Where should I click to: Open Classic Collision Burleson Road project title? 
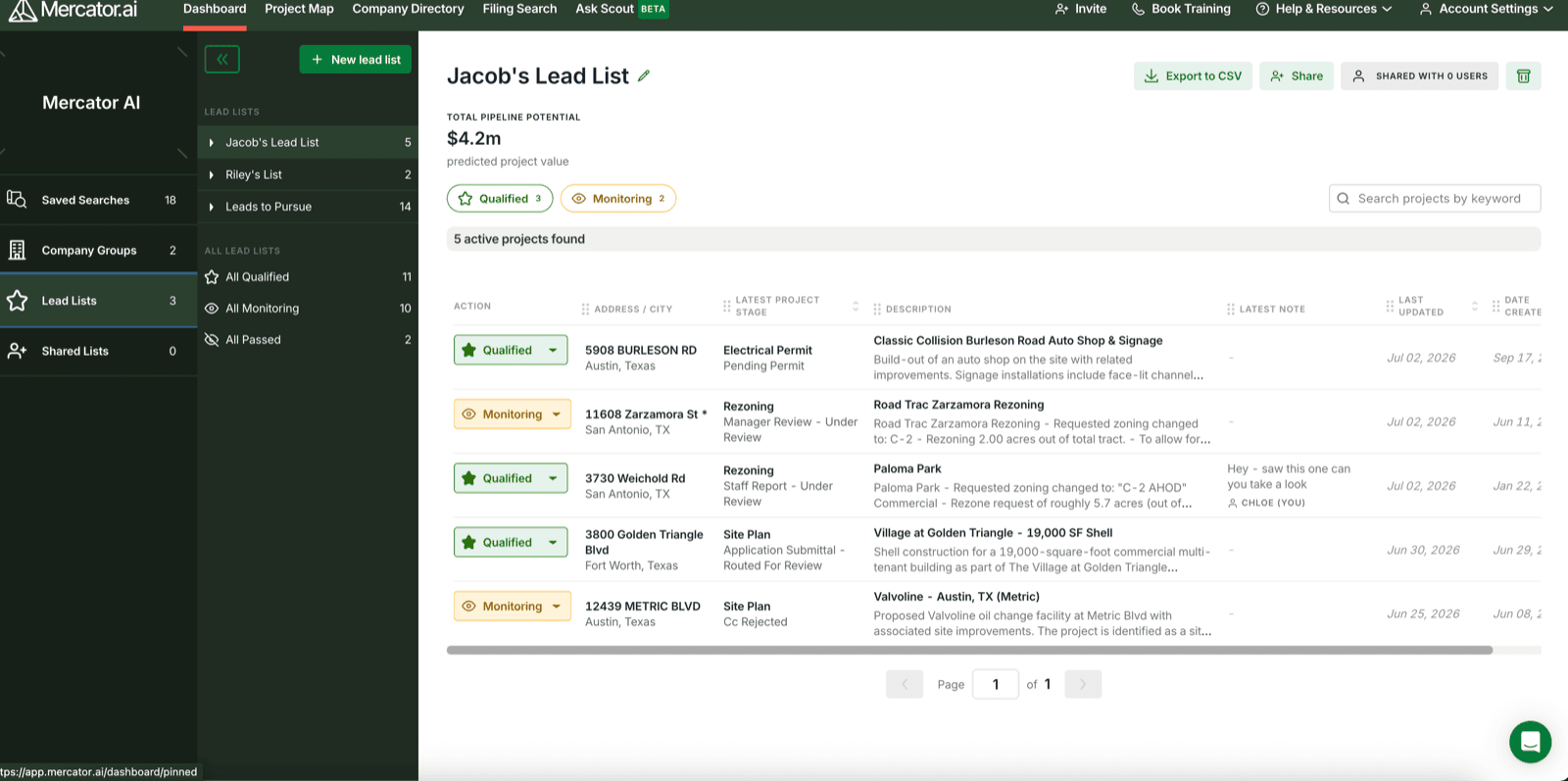1018,341
